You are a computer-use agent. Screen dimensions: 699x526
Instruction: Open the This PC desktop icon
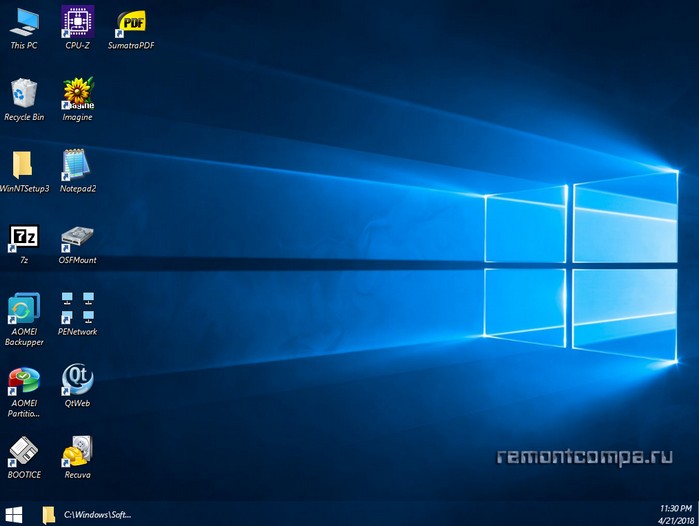[24, 22]
